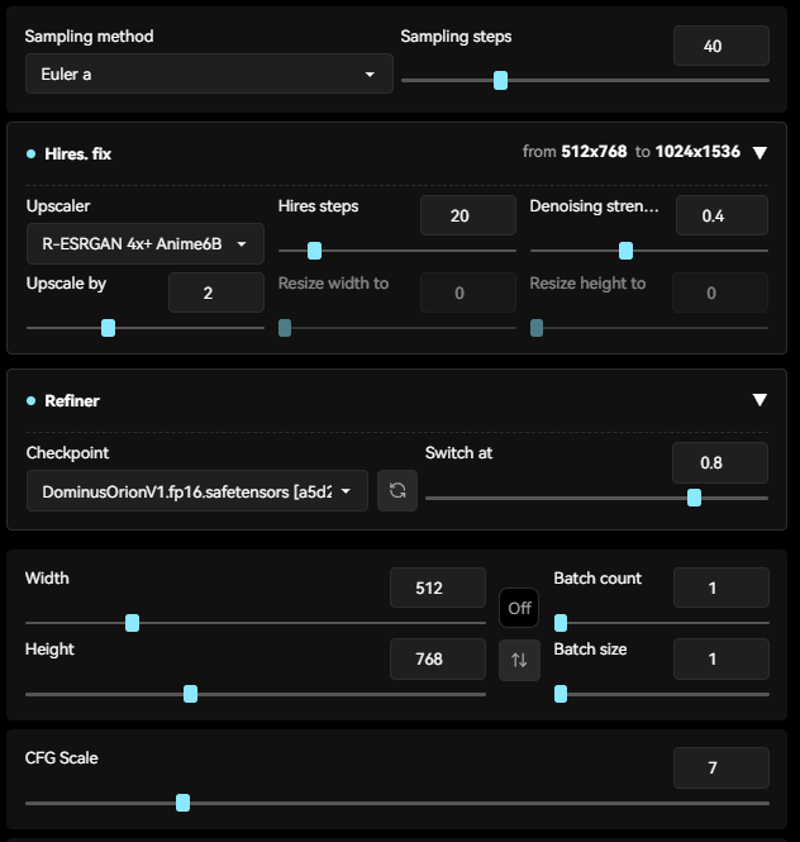Open the Sampling method dropdown
Viewport: 800px width, 842px height.
pyautogui.click(x=208, y=74)
